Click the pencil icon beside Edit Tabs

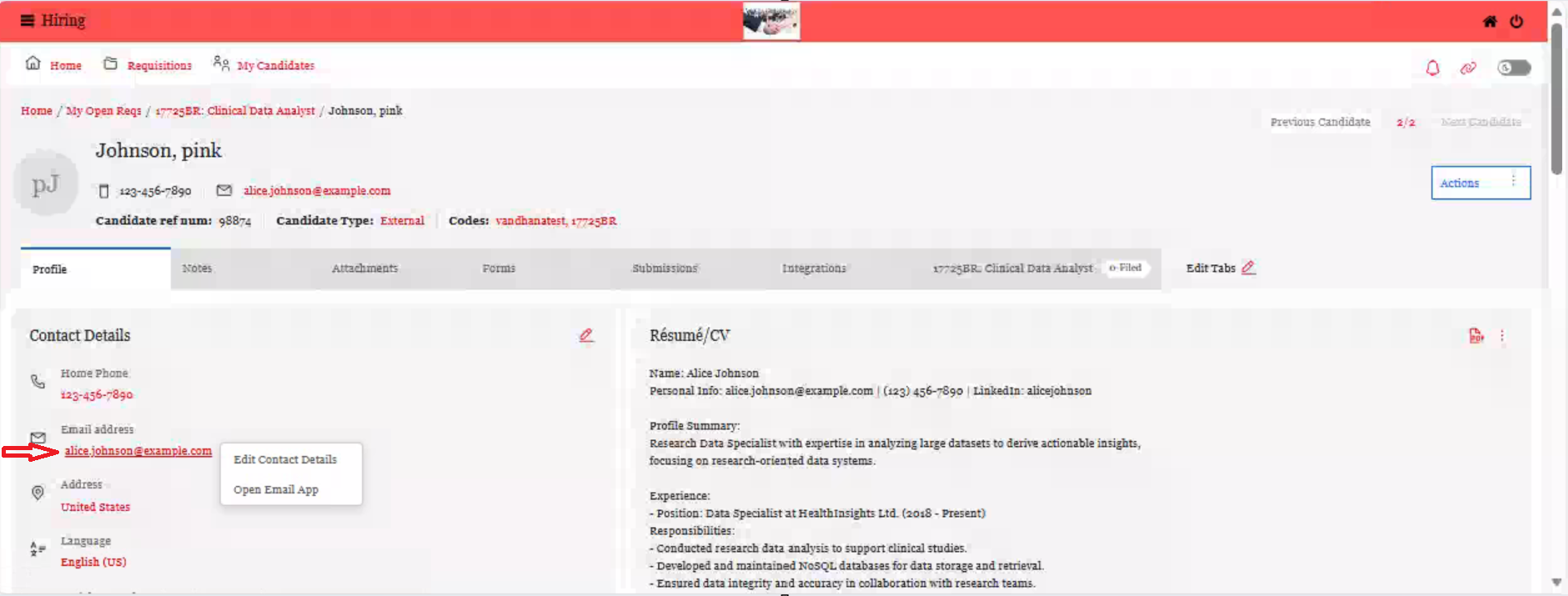point(1248,268)
